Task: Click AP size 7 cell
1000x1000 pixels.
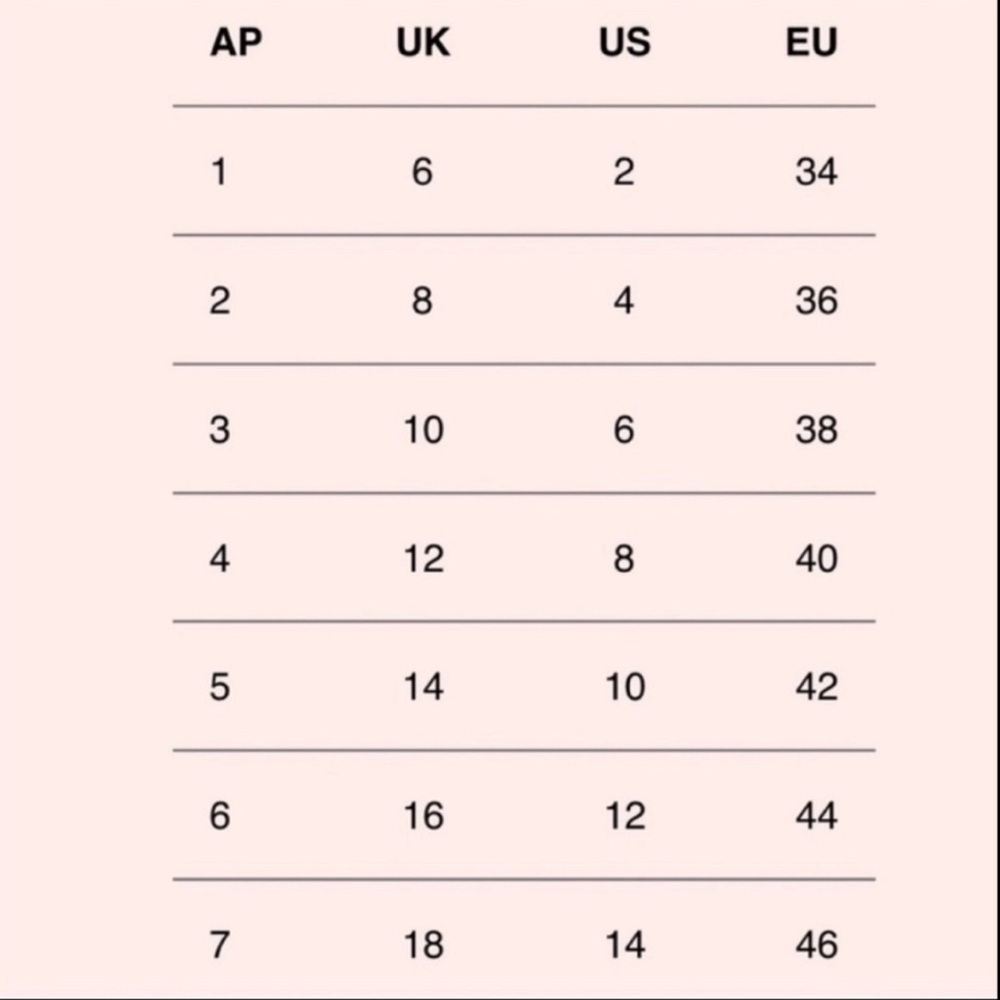Action: pos(219,945)
